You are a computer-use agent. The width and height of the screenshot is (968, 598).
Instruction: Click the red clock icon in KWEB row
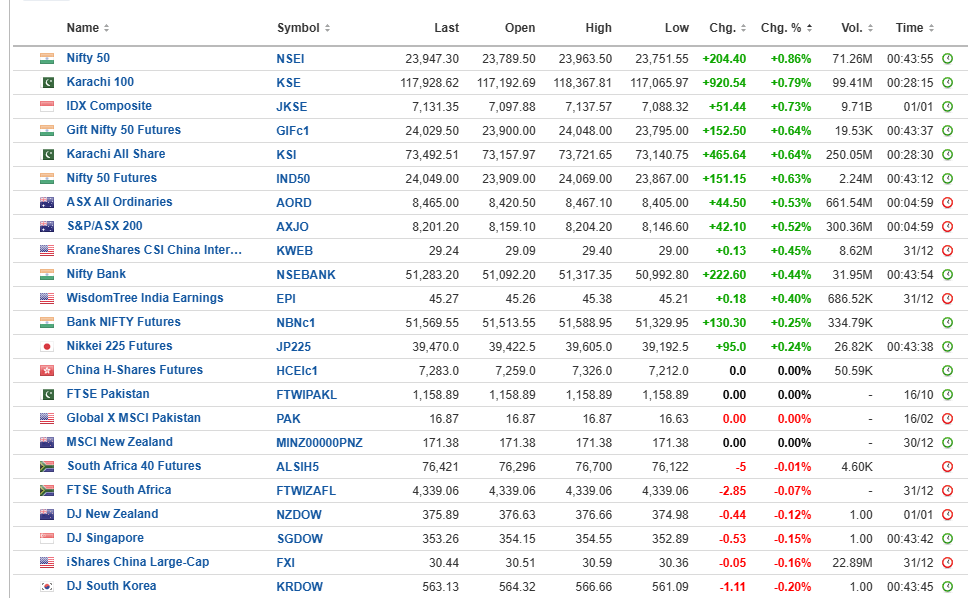tap(948, 251)
